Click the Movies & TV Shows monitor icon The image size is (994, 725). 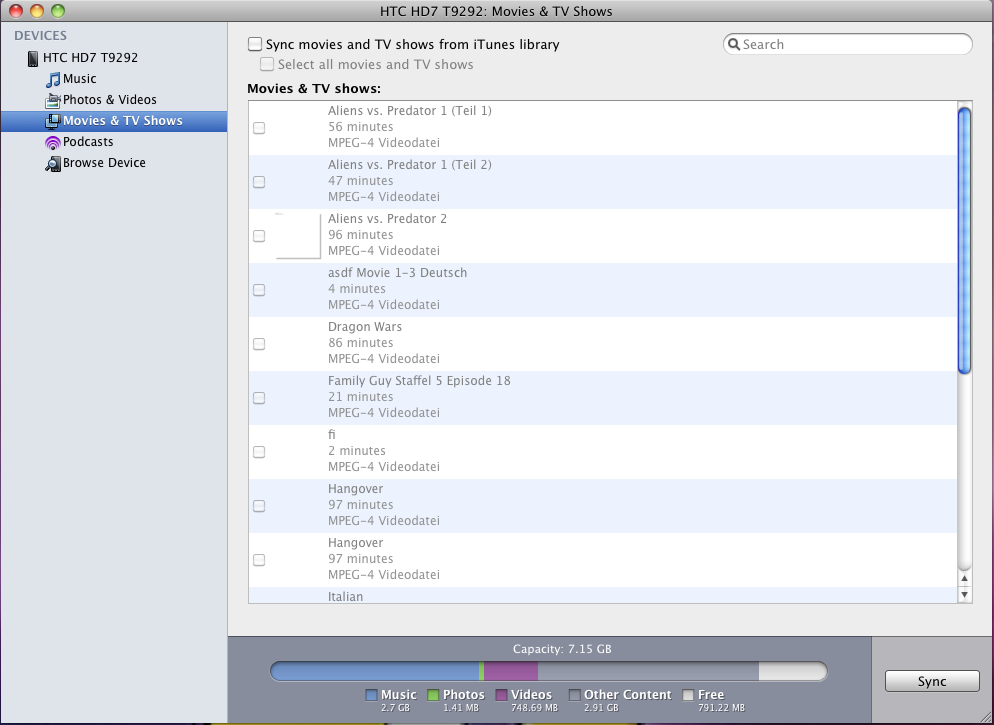pos(53,121)
